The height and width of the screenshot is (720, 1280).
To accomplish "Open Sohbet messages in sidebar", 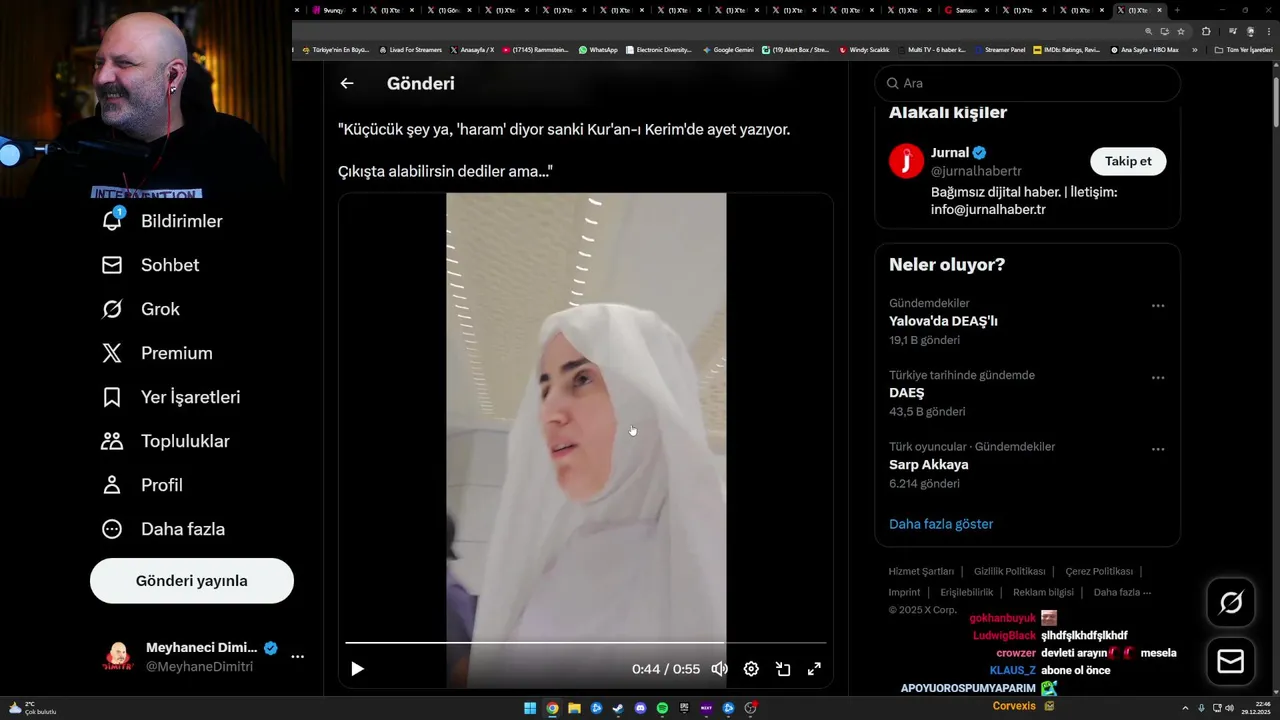I will pyautogui.click(x=151, y=265).
